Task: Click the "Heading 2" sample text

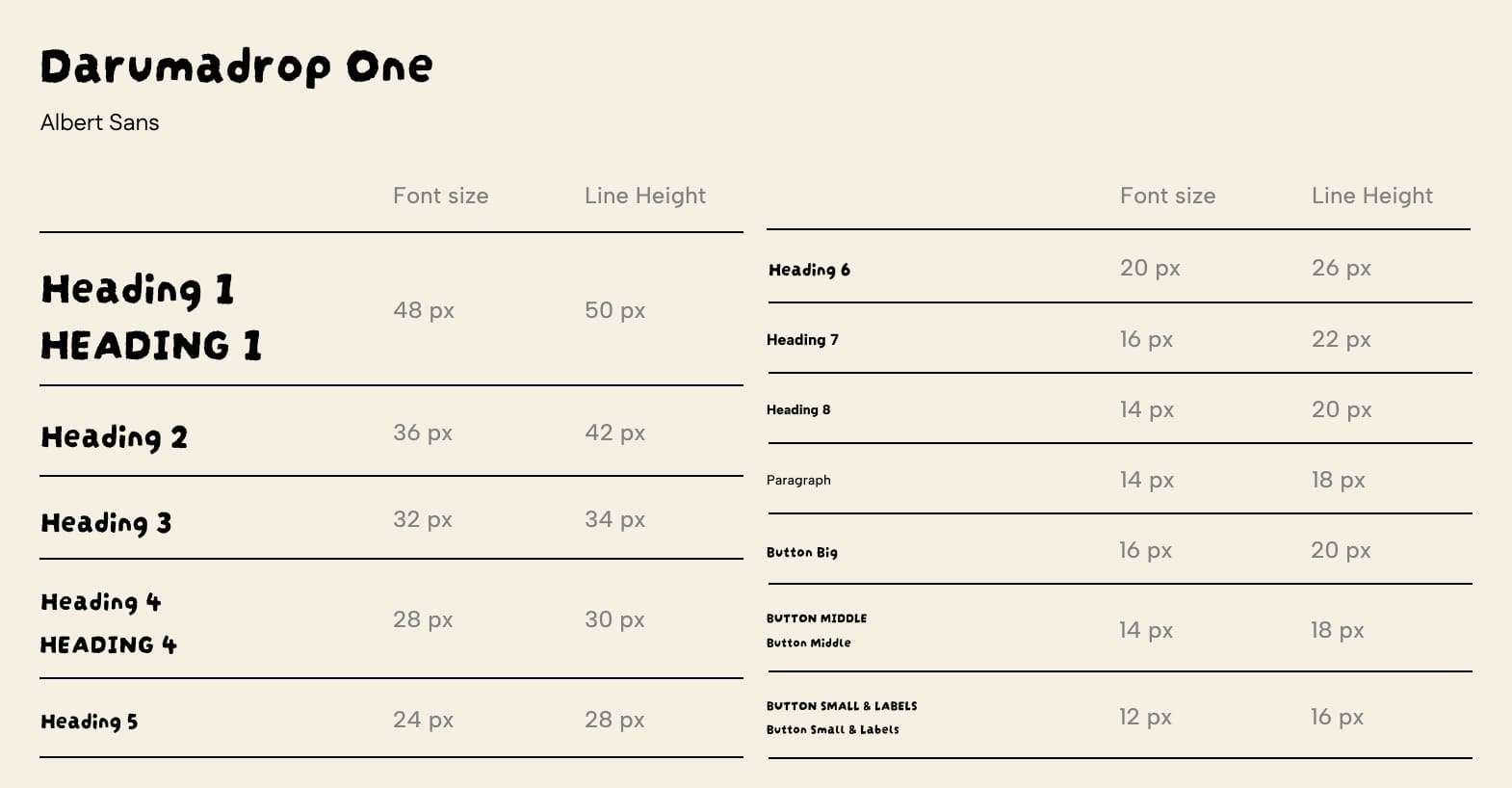Action: (x=114, y=437)
